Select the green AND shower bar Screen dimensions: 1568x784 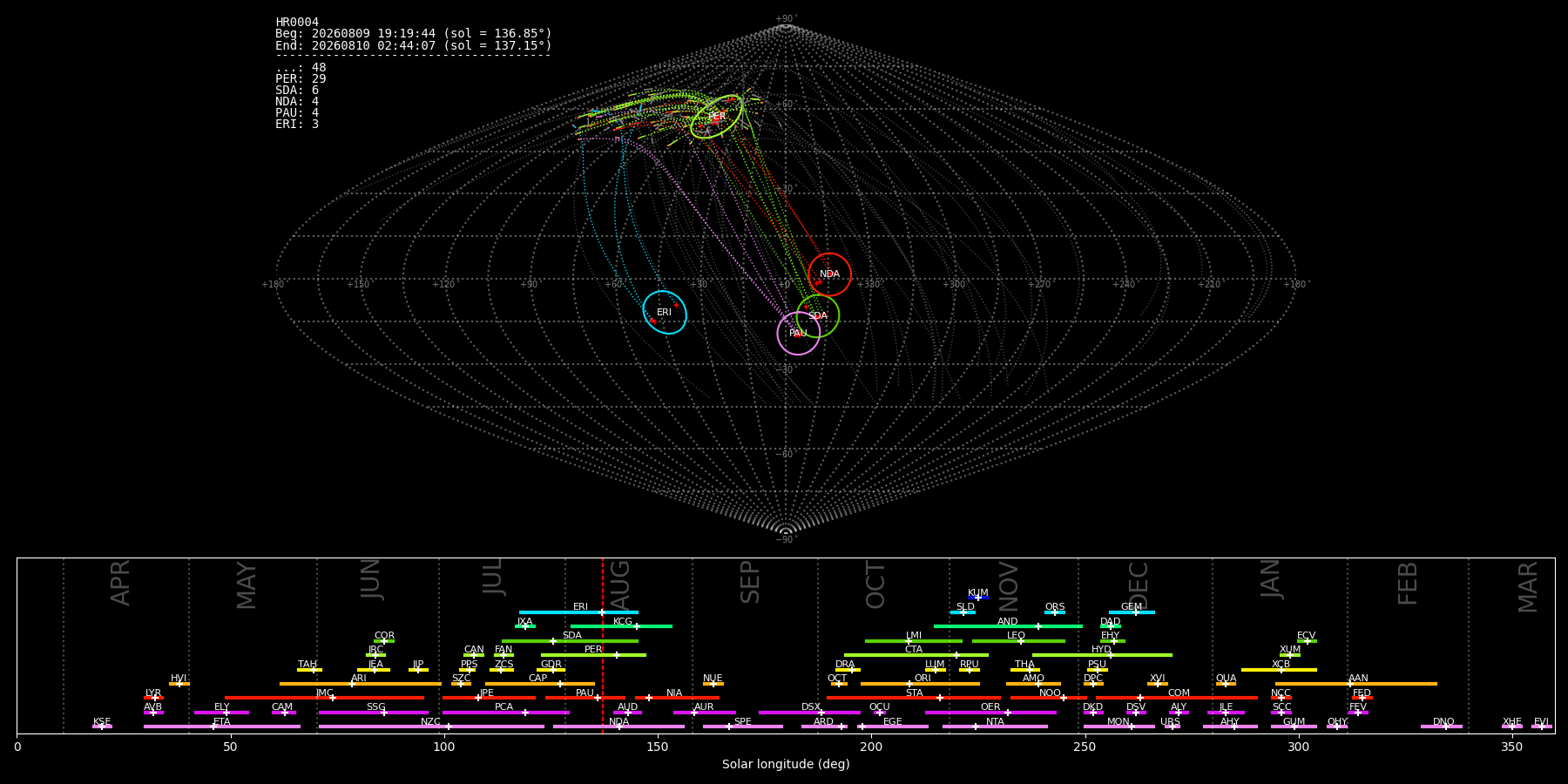pos(1008,626)
